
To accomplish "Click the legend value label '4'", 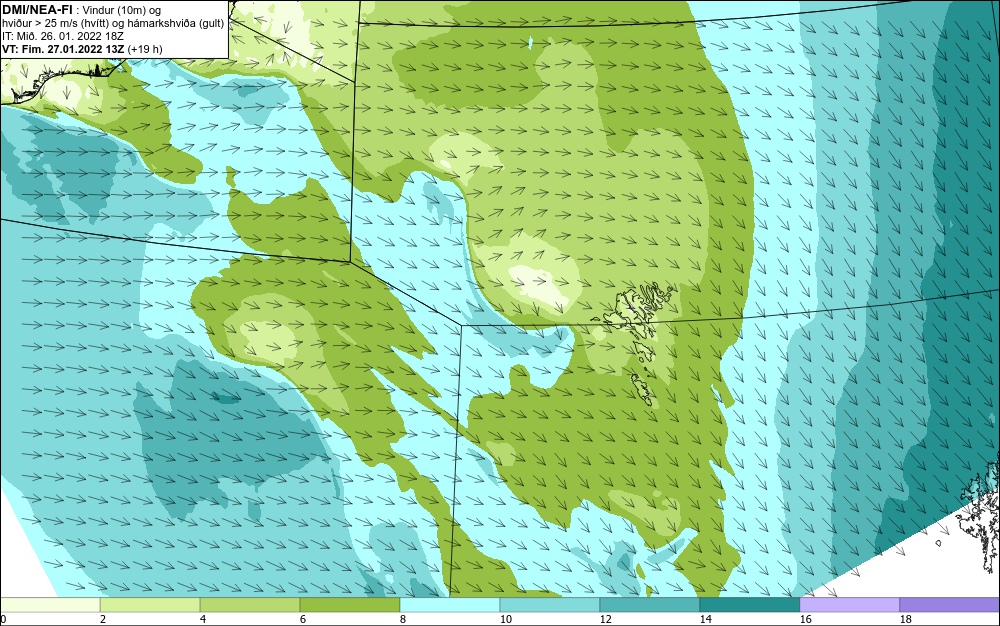I will click(203, 619).
